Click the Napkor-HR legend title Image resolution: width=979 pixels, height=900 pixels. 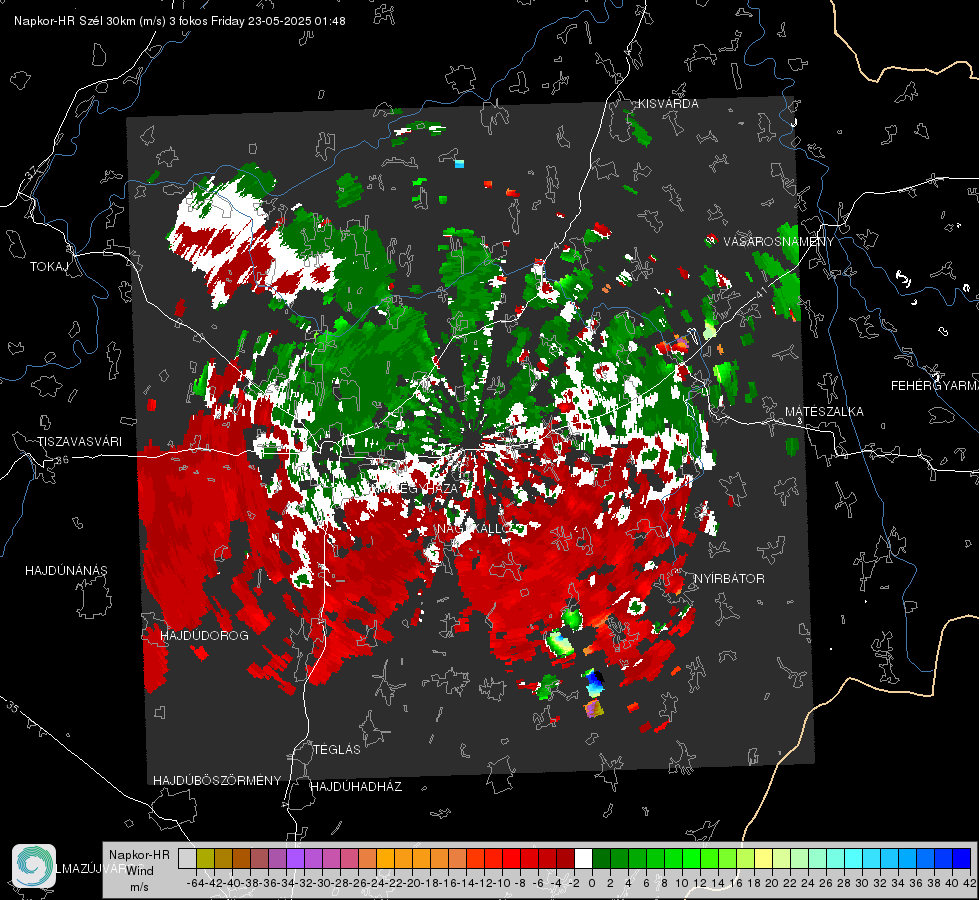coord(139,855)
